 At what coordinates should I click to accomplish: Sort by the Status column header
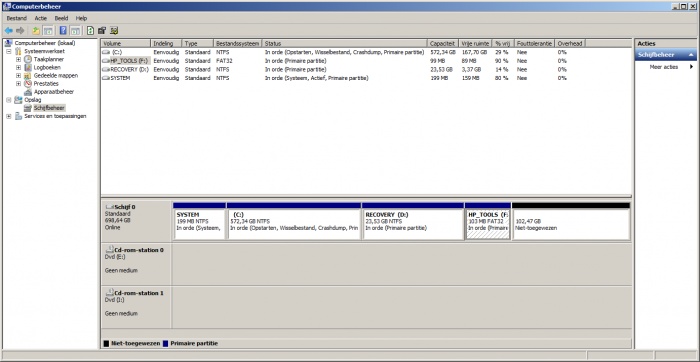(x=345, y=43)
